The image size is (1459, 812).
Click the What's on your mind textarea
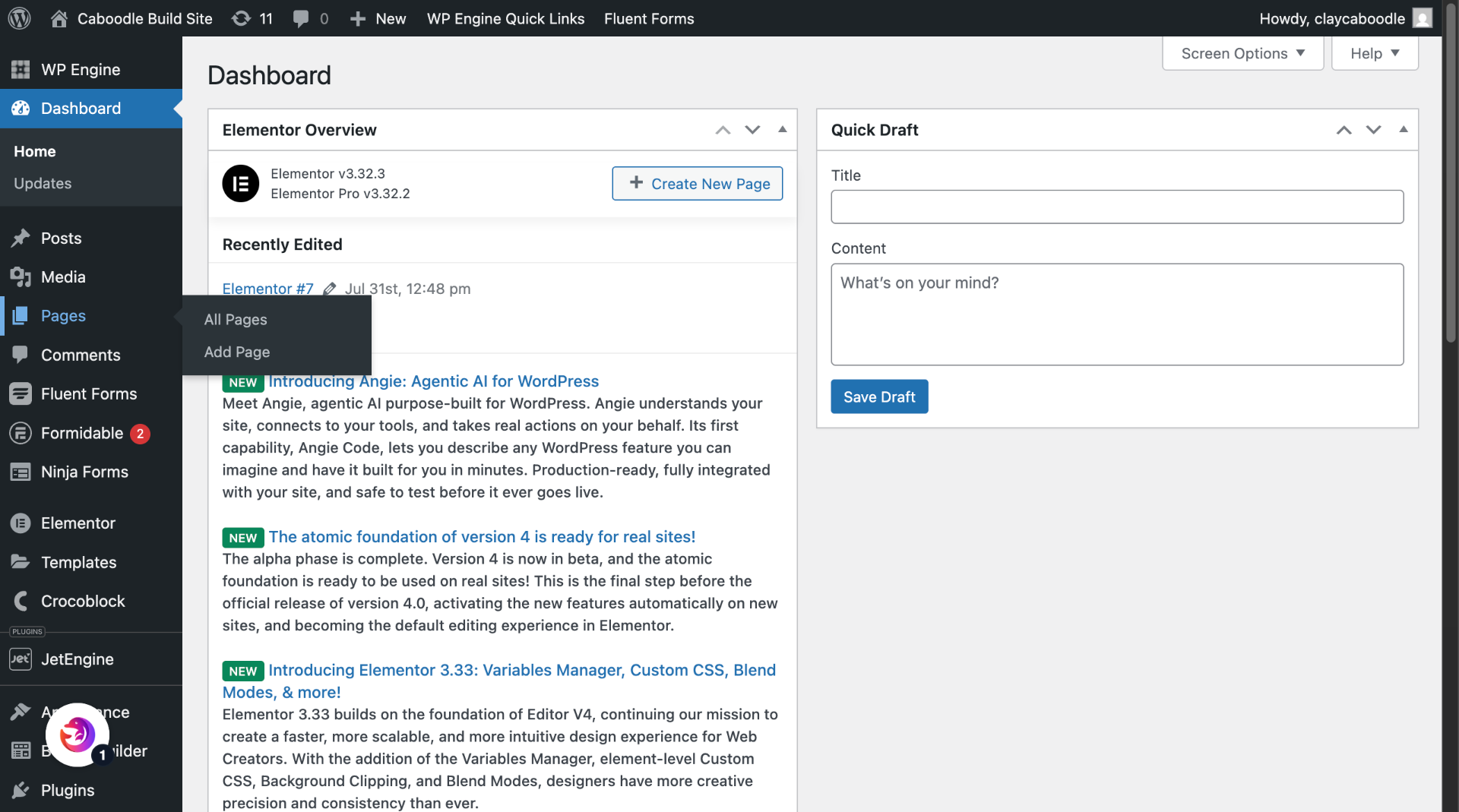pos(1117,314)
